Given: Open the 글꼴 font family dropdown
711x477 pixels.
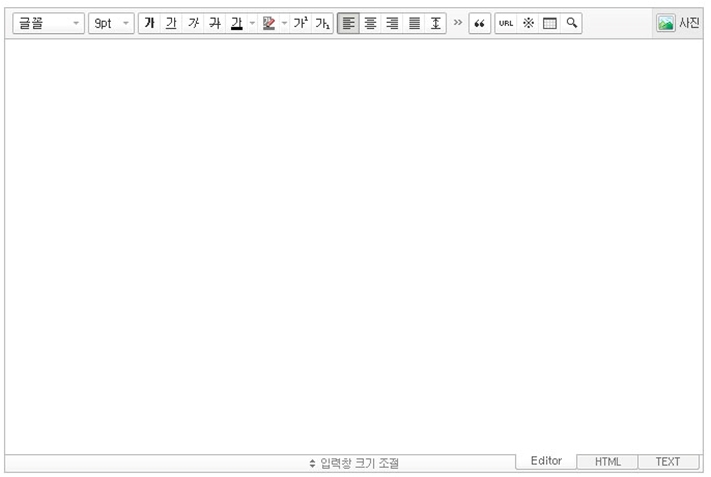Looking at the screenshot, I should 48,24.
